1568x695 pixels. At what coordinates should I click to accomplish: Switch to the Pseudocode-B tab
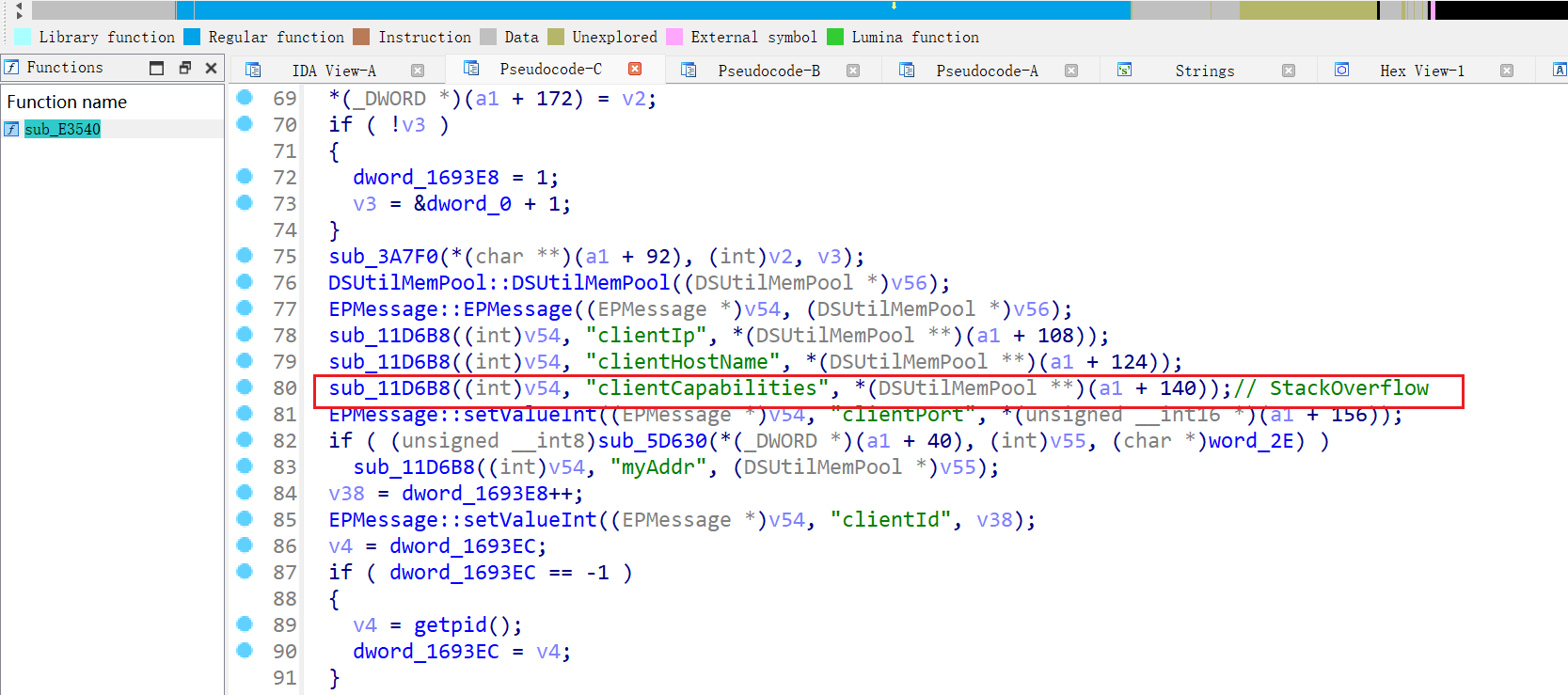click(x=768, y=71)
